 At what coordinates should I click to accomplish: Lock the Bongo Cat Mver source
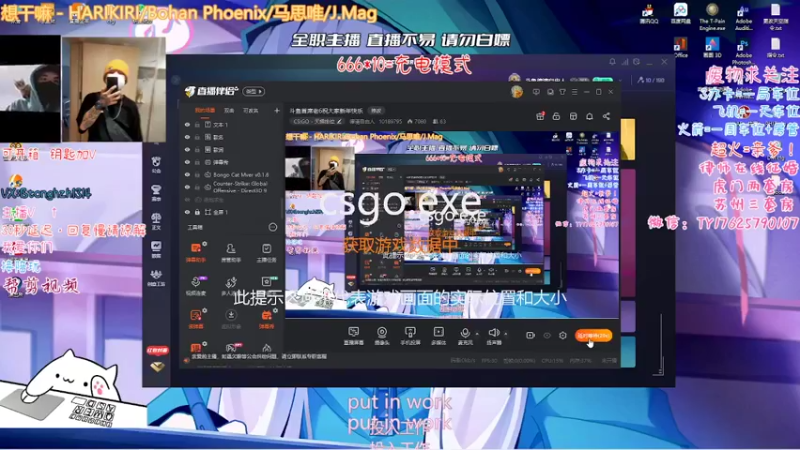click(197, 174)
